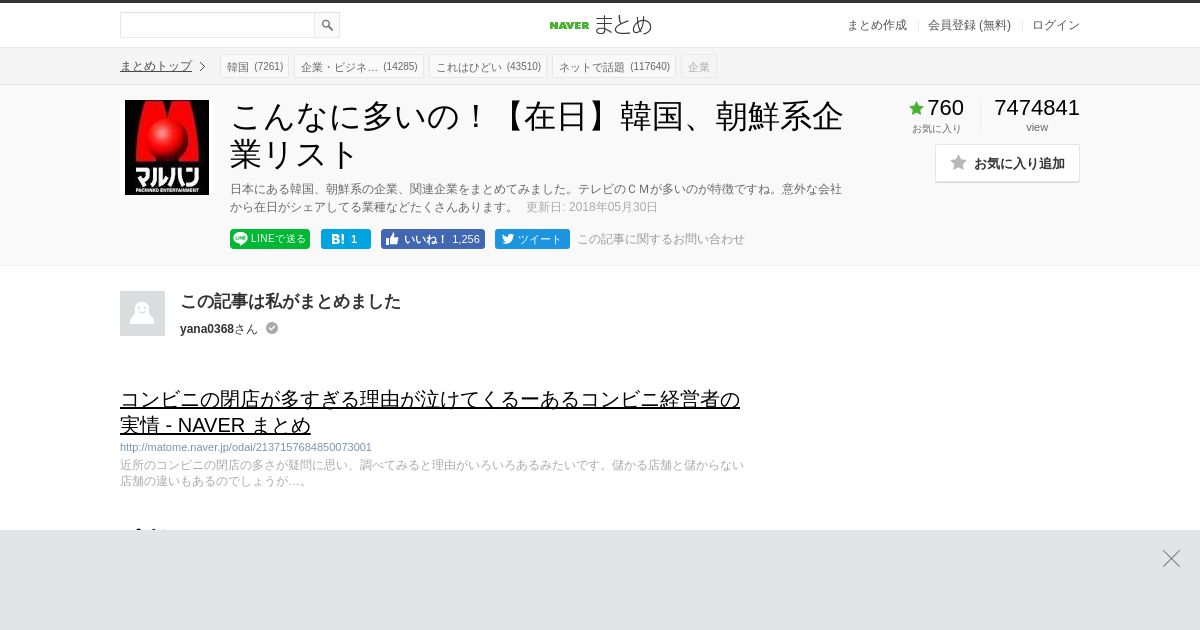This screenshot has height=630, width=1200.
Task: Click the breadcrumb chevron after まとめトップ
Action: (202, 66)
